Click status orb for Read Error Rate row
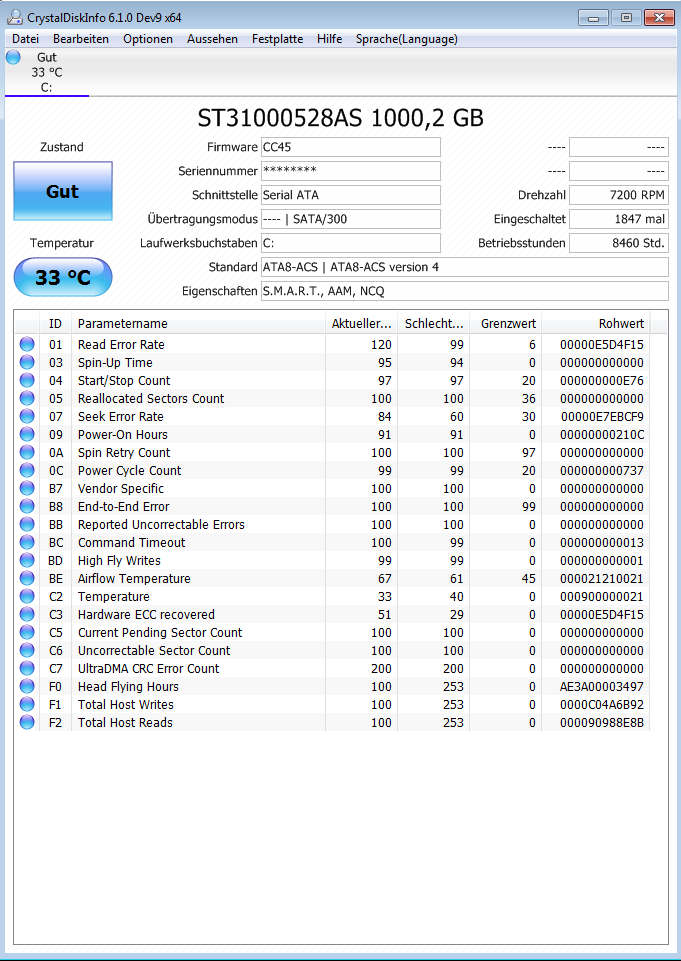Screen dimensions: 681x961 tap(27, 344)
